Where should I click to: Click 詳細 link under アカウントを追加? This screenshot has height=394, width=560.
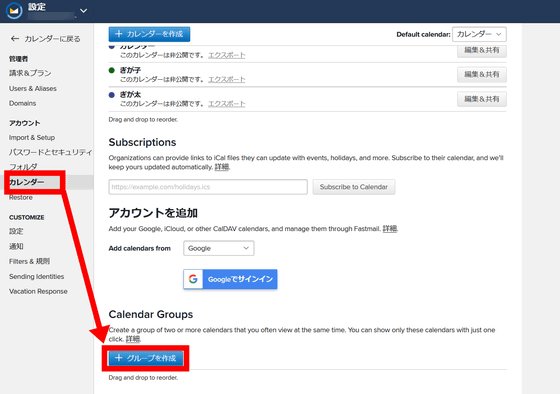390,229
